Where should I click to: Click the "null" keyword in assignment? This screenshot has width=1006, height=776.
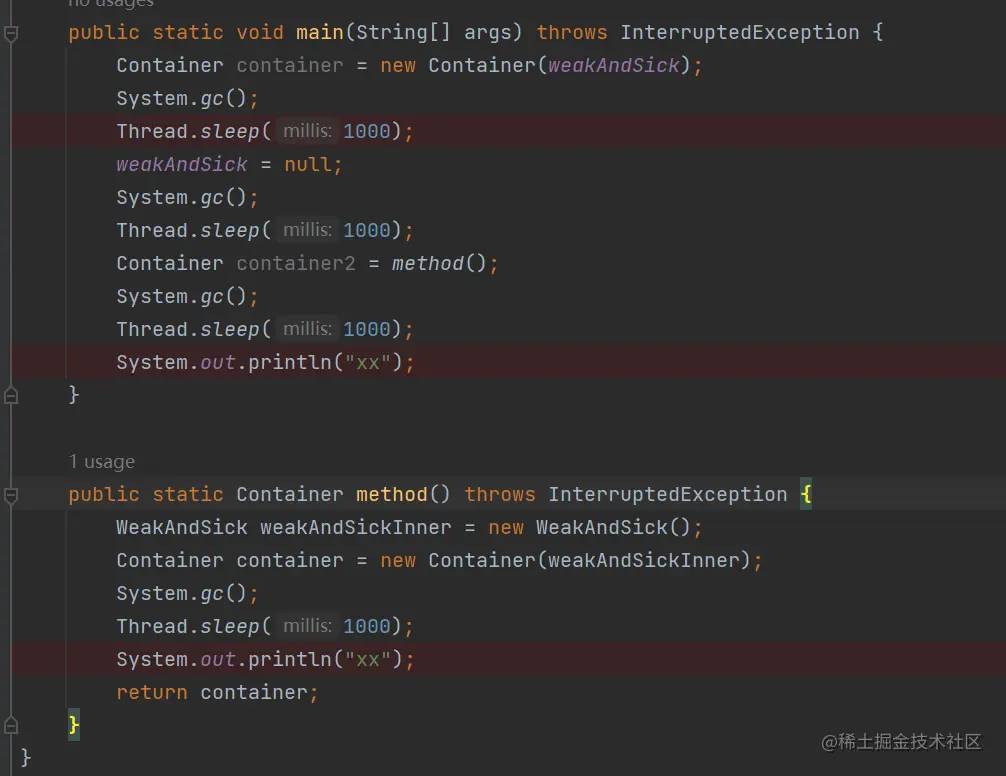tap(308, 165)
